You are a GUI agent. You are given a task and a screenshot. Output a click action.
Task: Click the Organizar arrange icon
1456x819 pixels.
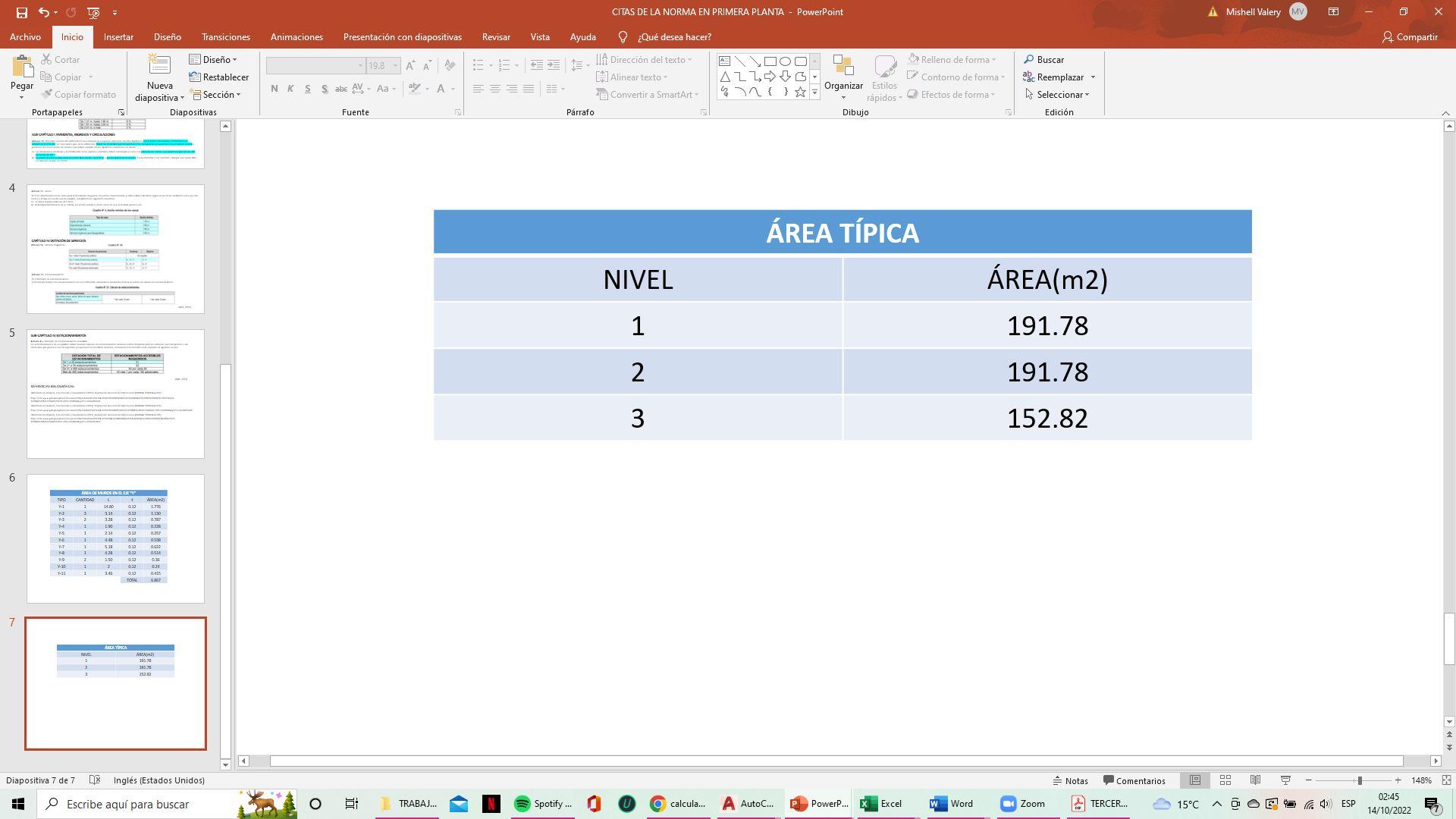(x=843, y=67)
